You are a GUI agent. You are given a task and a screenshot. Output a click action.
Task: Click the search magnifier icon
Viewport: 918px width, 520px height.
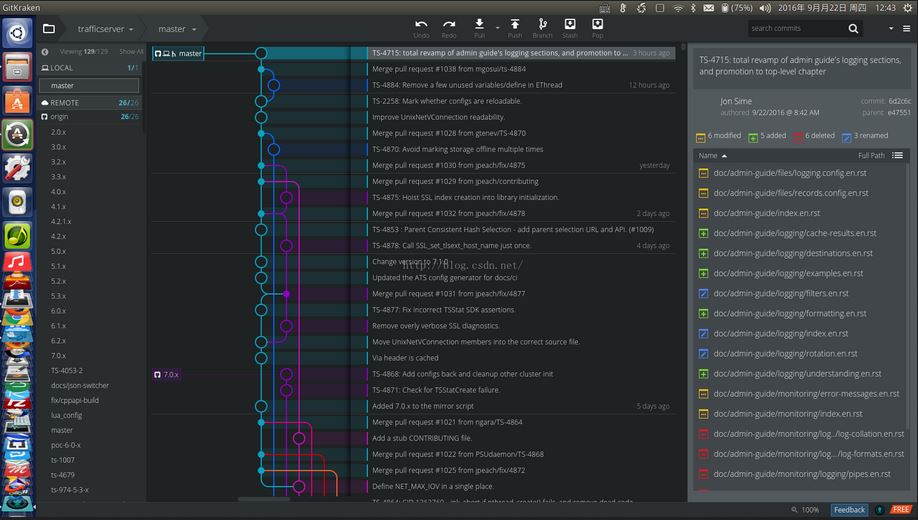pos(853,28)
